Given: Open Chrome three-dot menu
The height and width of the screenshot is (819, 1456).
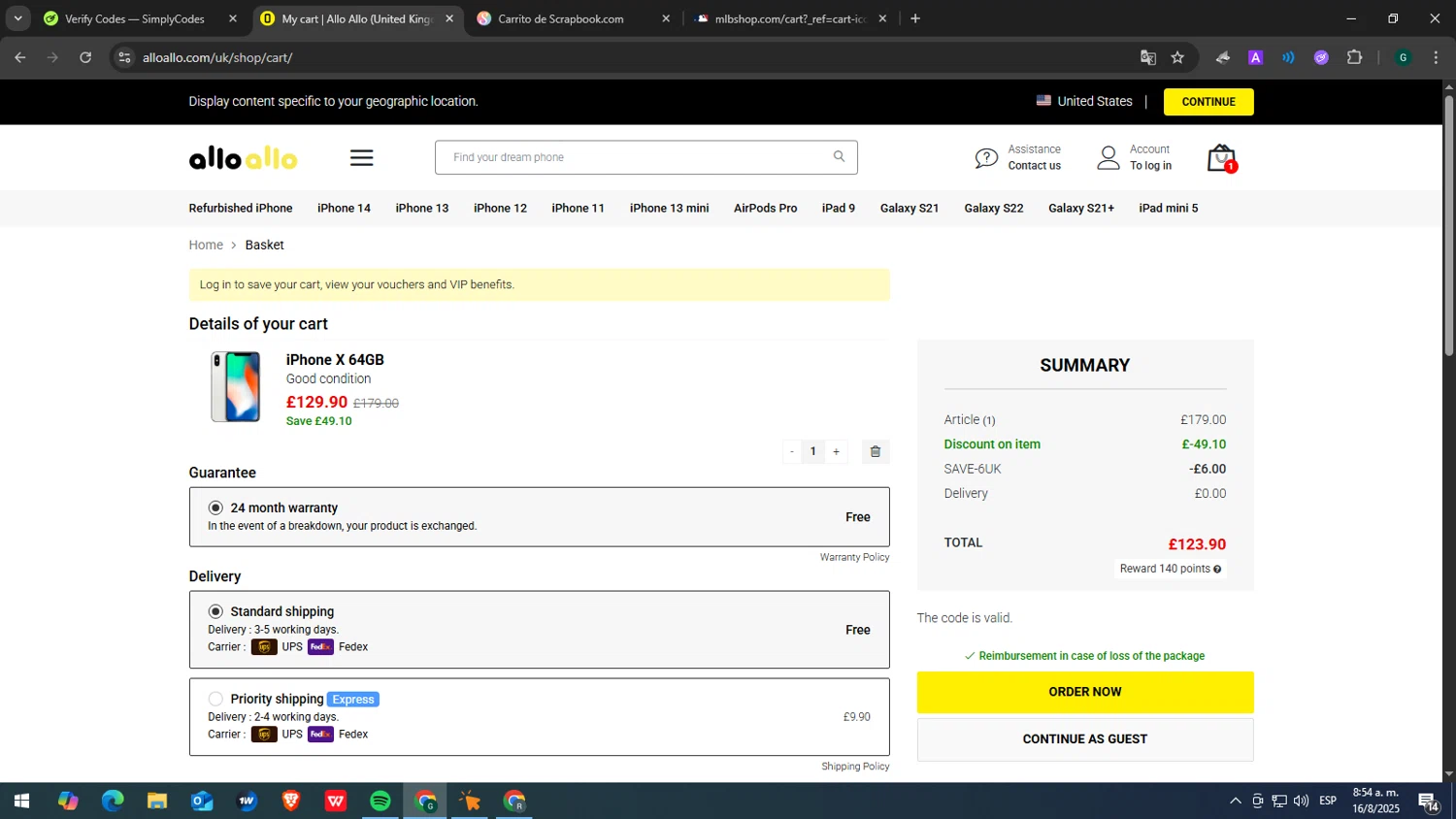Looking at the screenshot, I should pyautogui.click(x=1436, y=57).
